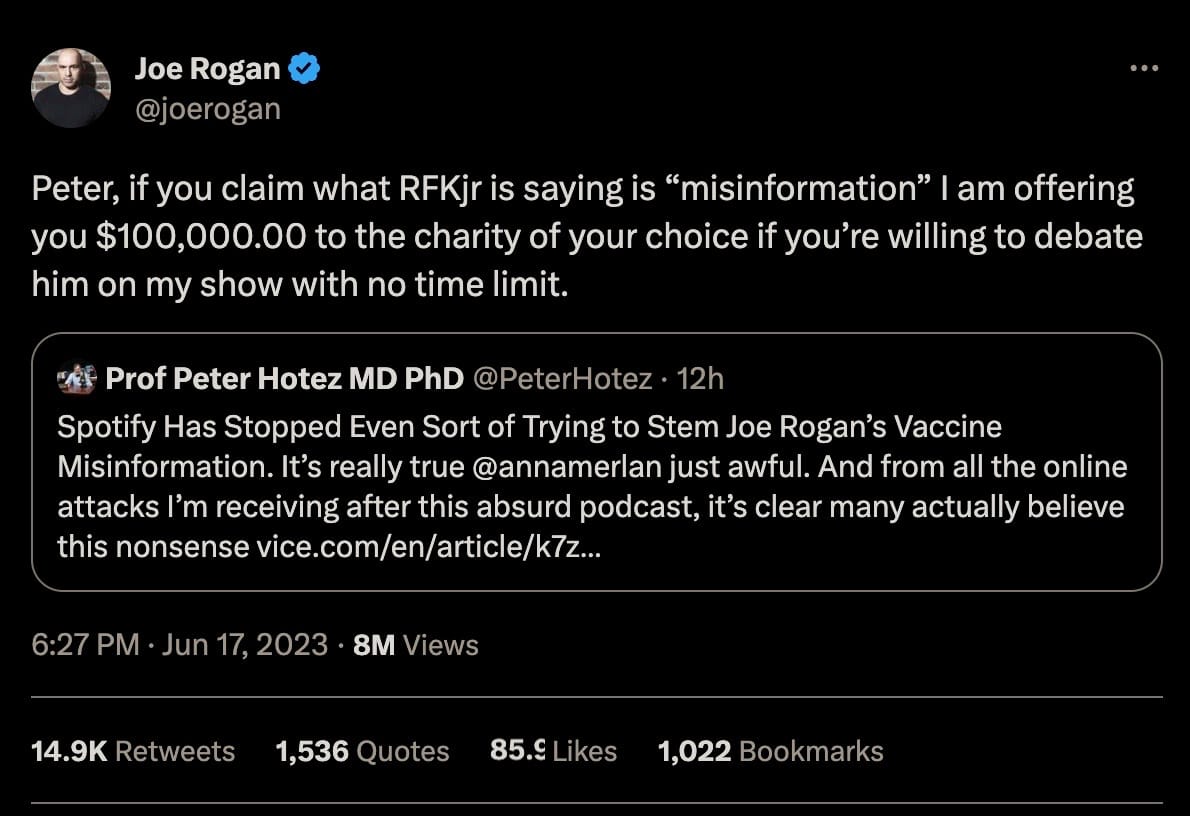
Task: Click Peter Hotez's small avatar in quoted tweet
Action: [x=77, y=379]
